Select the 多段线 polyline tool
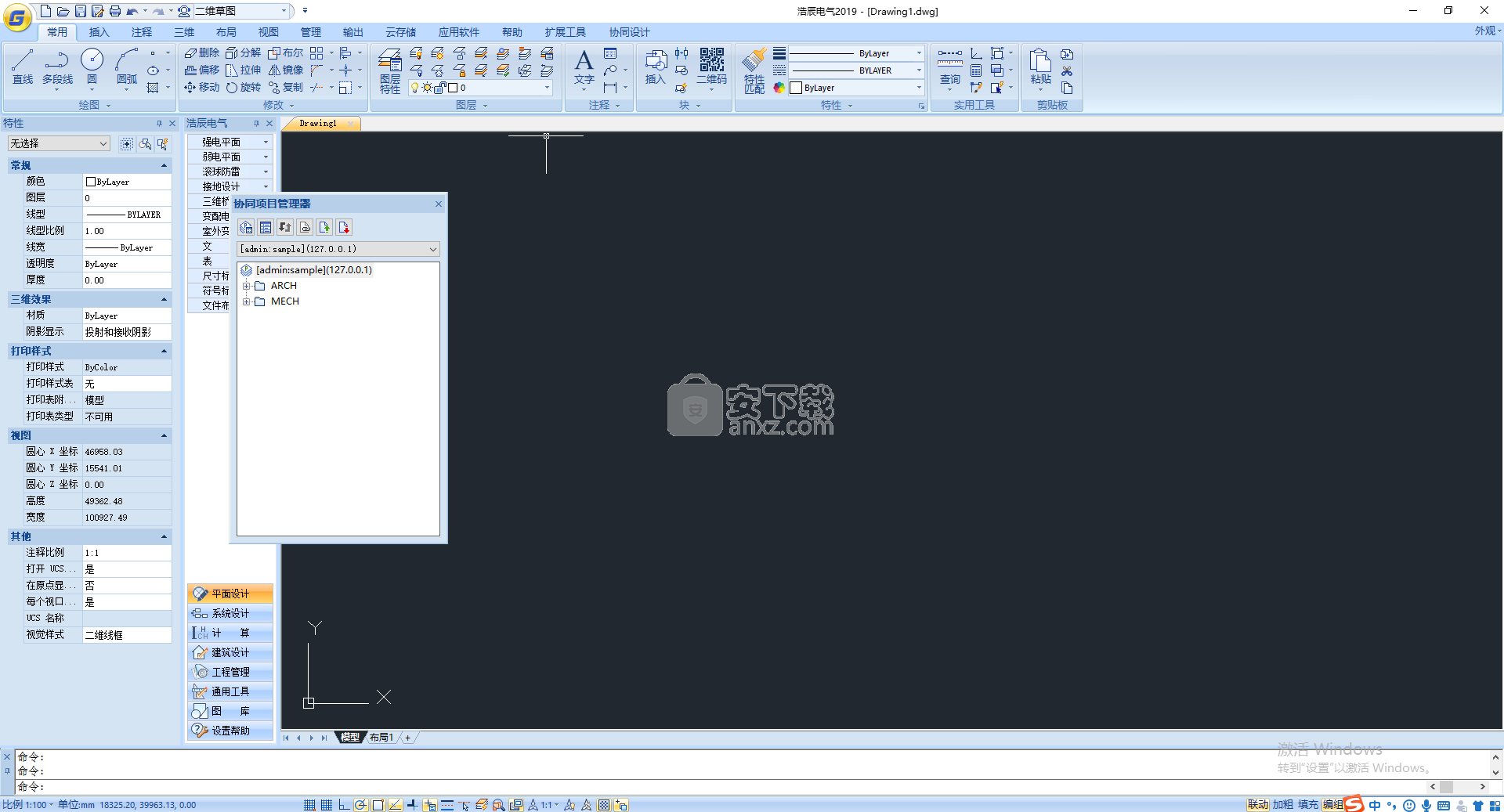Screen dimensions: 1504x812 [57, 66]
